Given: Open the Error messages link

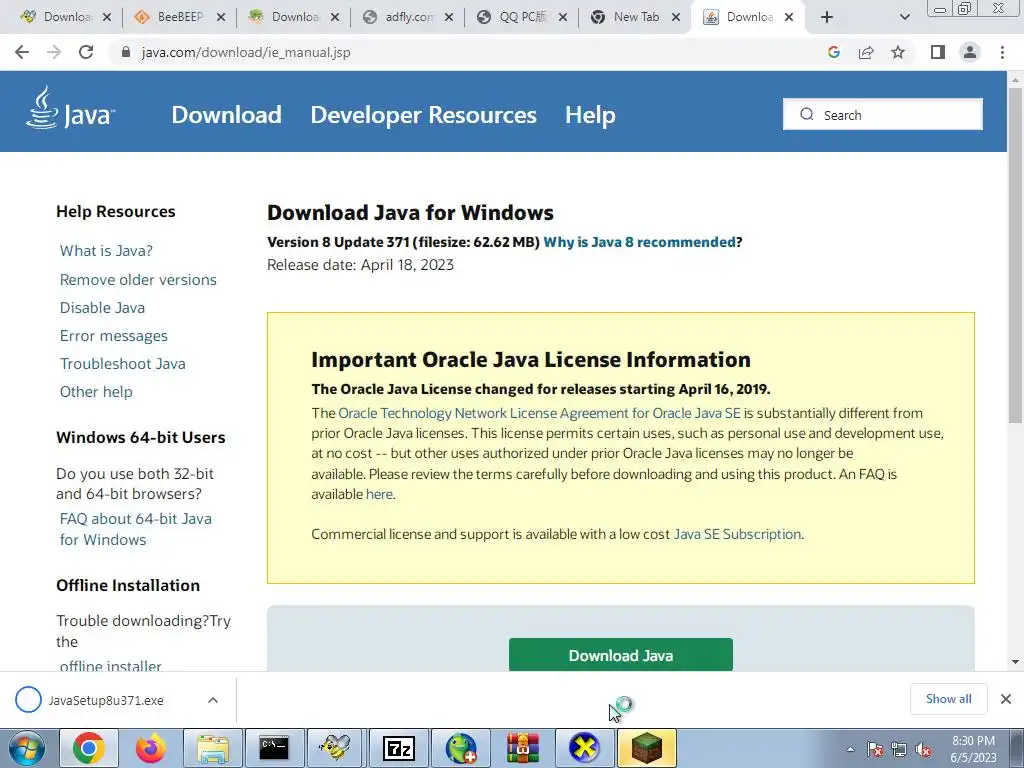Looking at the screenshot, I should [x=114, y=336].
